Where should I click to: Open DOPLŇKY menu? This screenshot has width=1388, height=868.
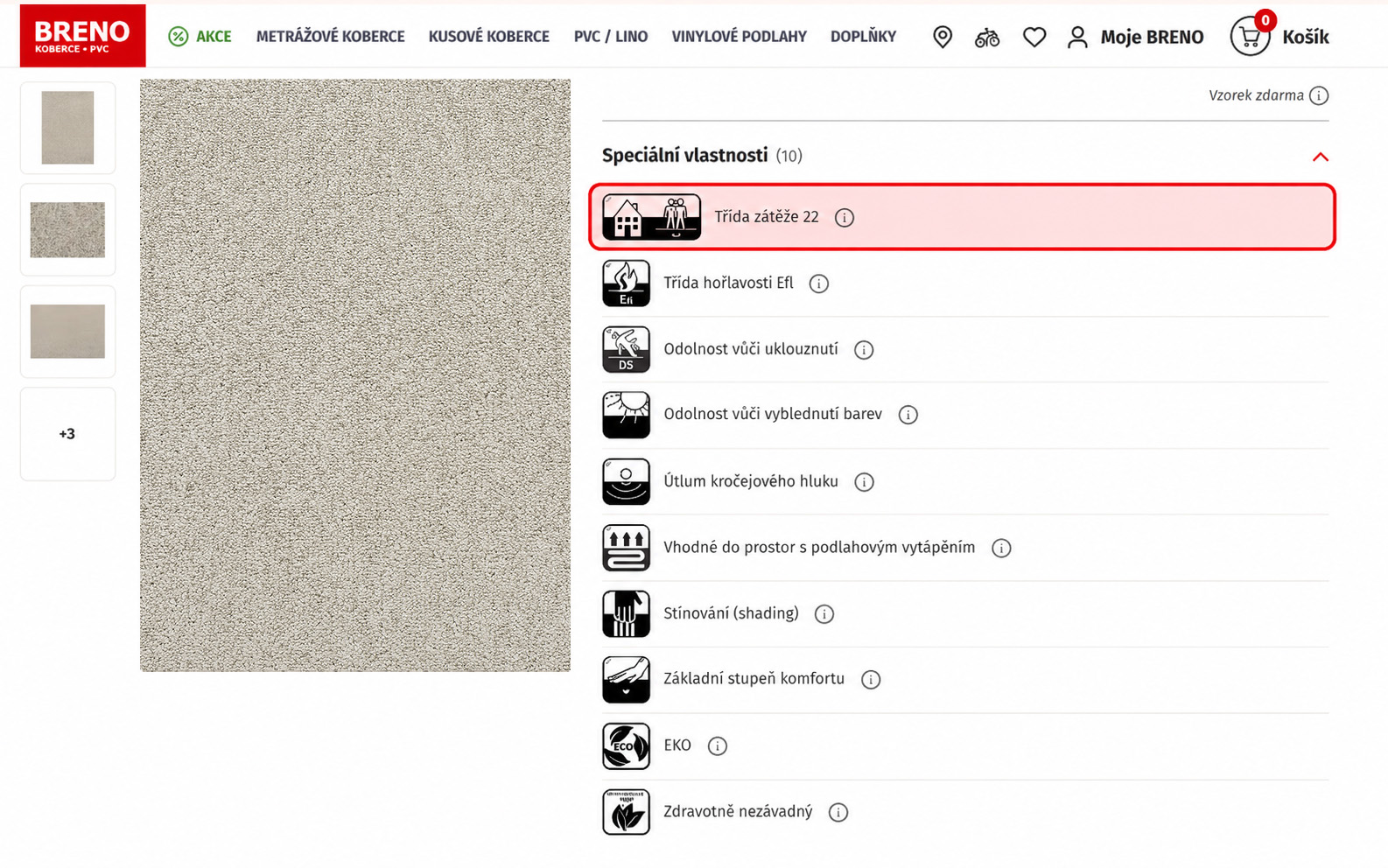point(863,37)
